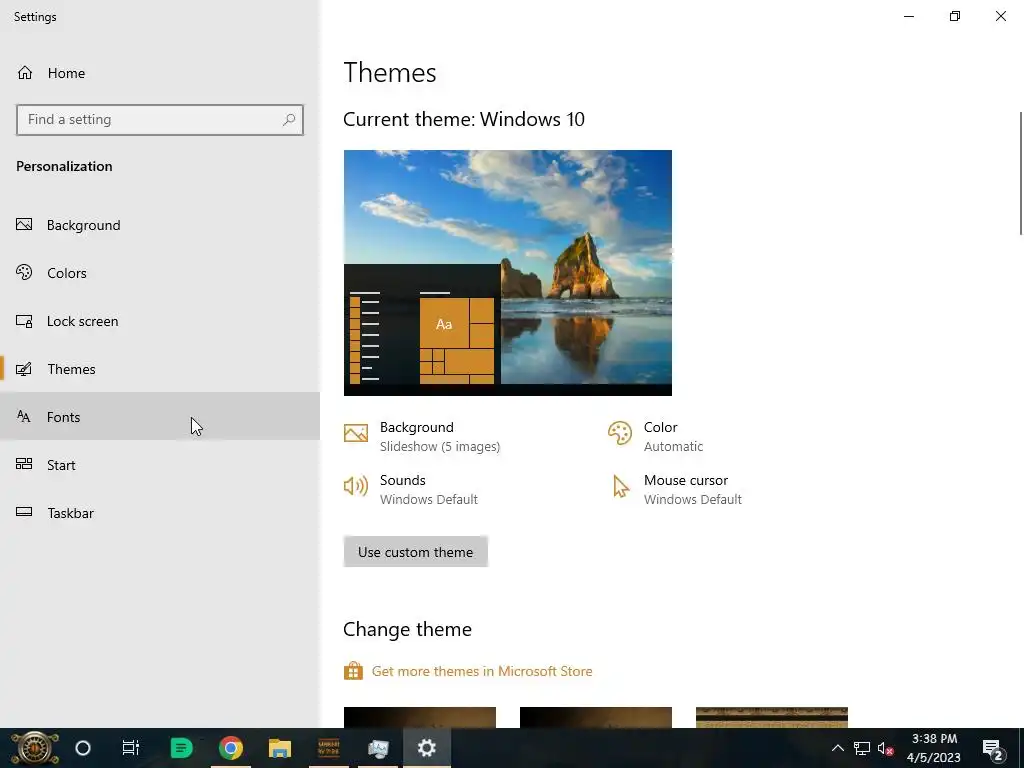The image size is (1024, 768).
Task: Click the Themes brush icon in sidebar
Action: point(24,369)
